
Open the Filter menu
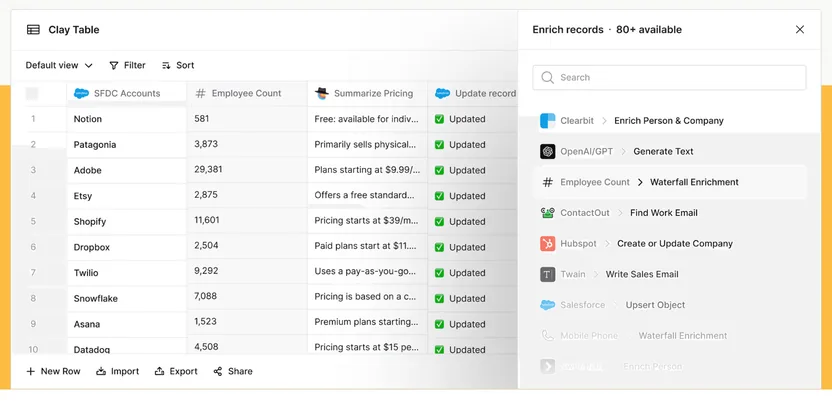tap(127, 65)
